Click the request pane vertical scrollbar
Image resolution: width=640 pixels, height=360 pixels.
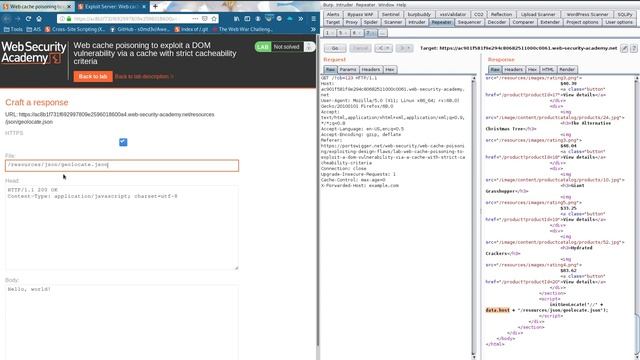click(474, 216)
